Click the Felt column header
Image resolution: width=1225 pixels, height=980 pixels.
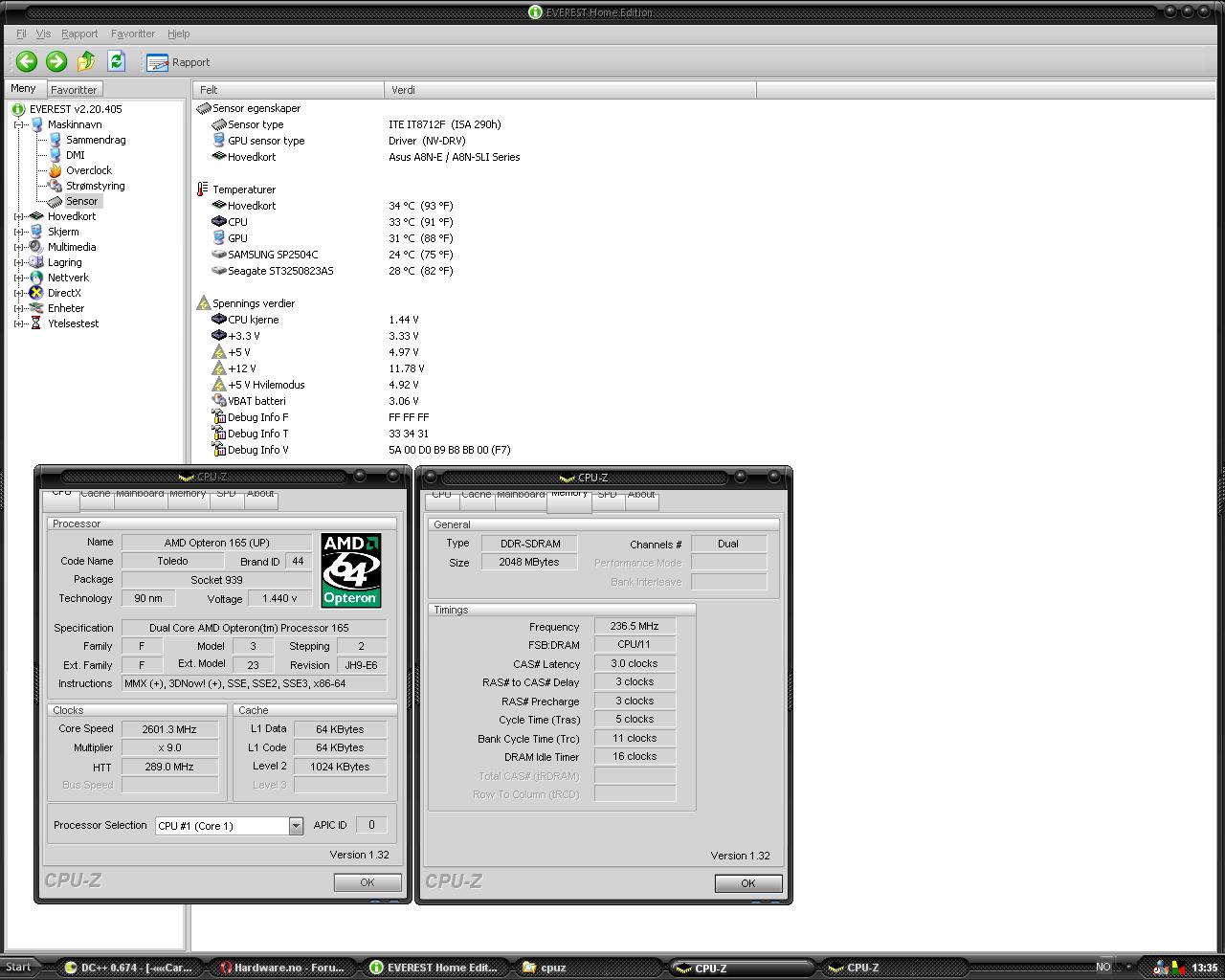click(288, 90)
